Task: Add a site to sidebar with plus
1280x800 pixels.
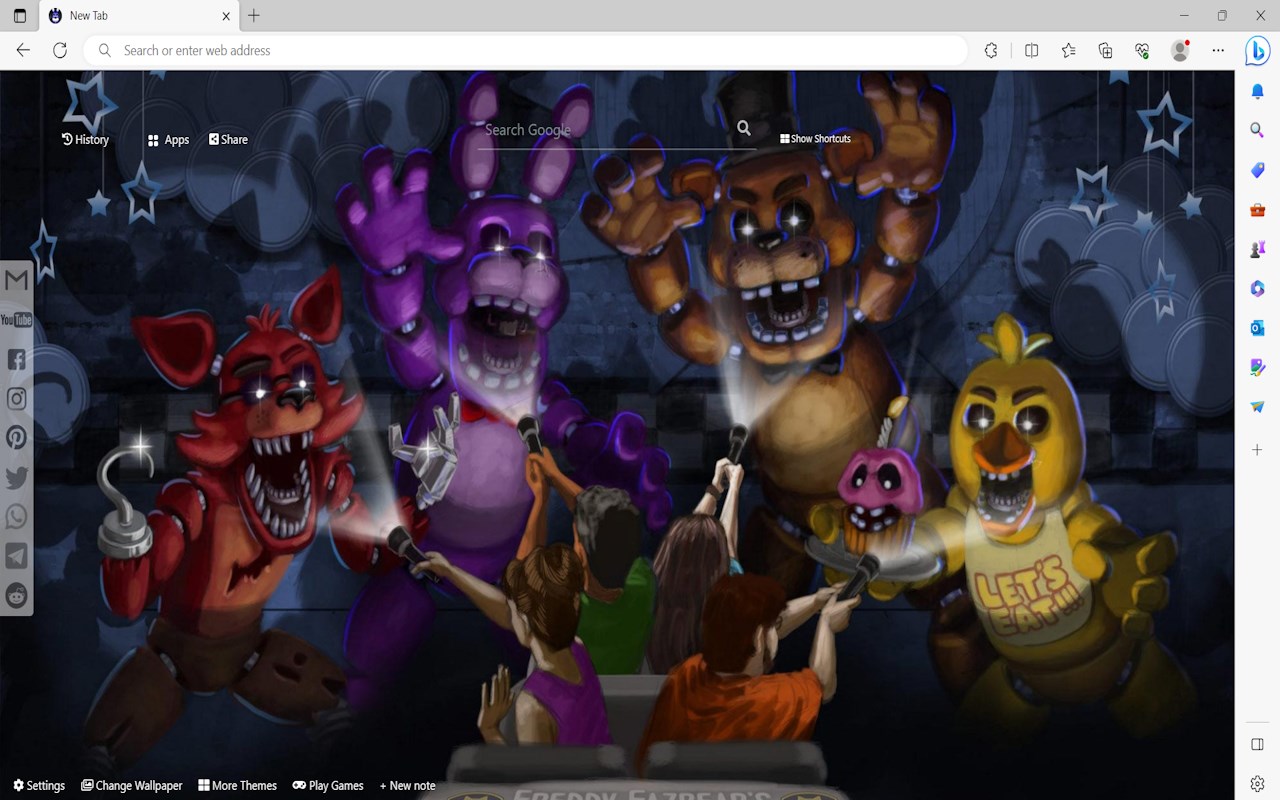Action: coord(1258,450)
